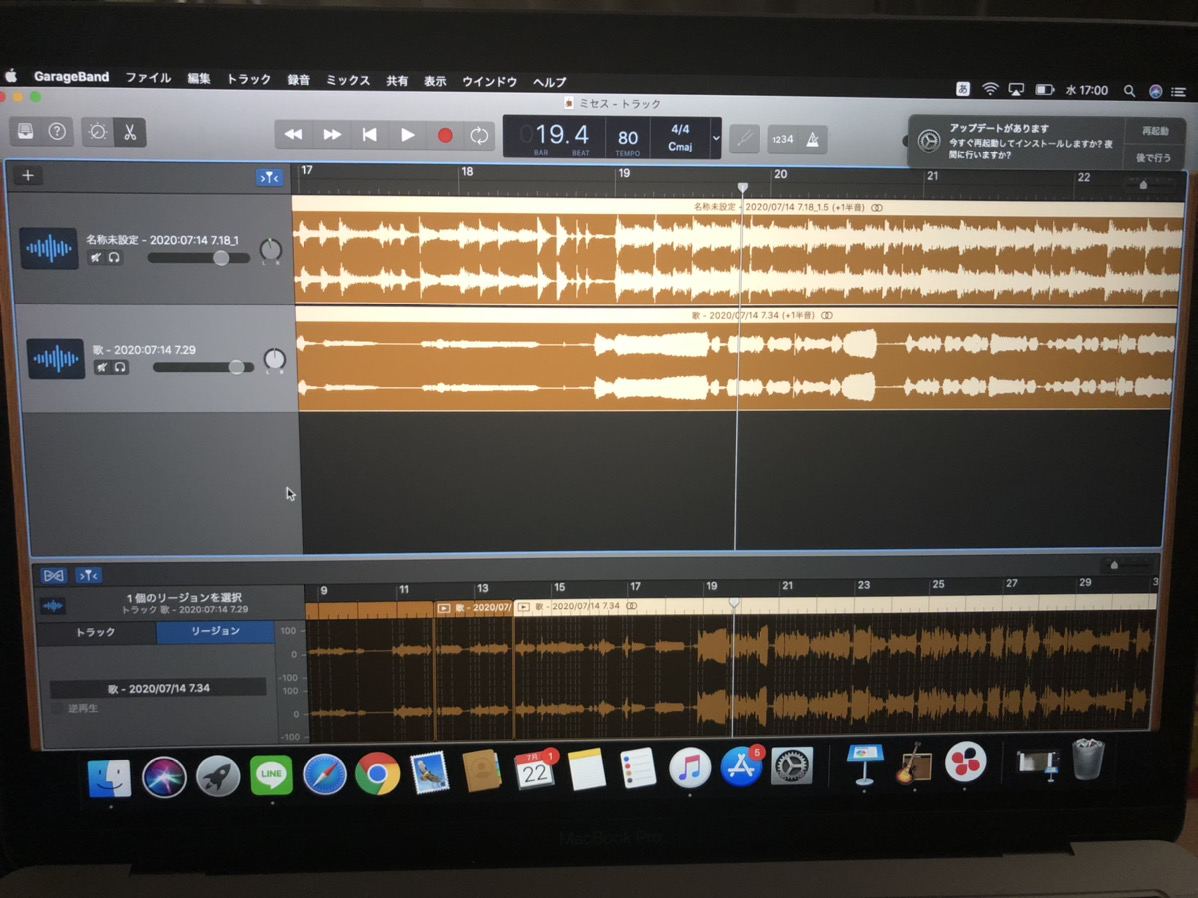Screen dimensions: 1198x898
Task: Switch to the トラック tab in the editor
Action: click(96, 632)
